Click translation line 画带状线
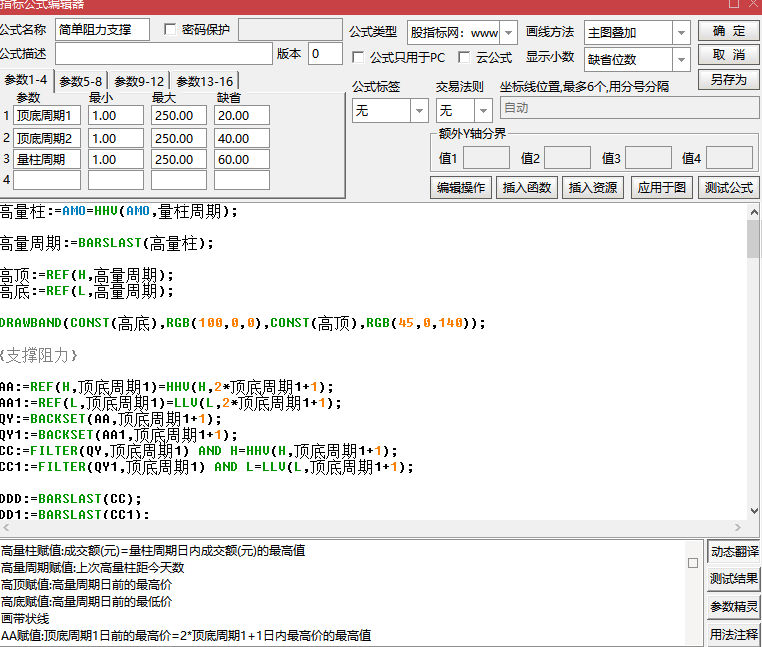 [x=25, y=619]
